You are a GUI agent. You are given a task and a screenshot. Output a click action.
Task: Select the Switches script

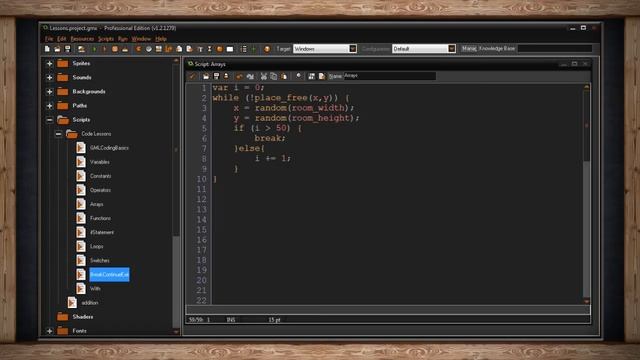[x=100, y=260]
